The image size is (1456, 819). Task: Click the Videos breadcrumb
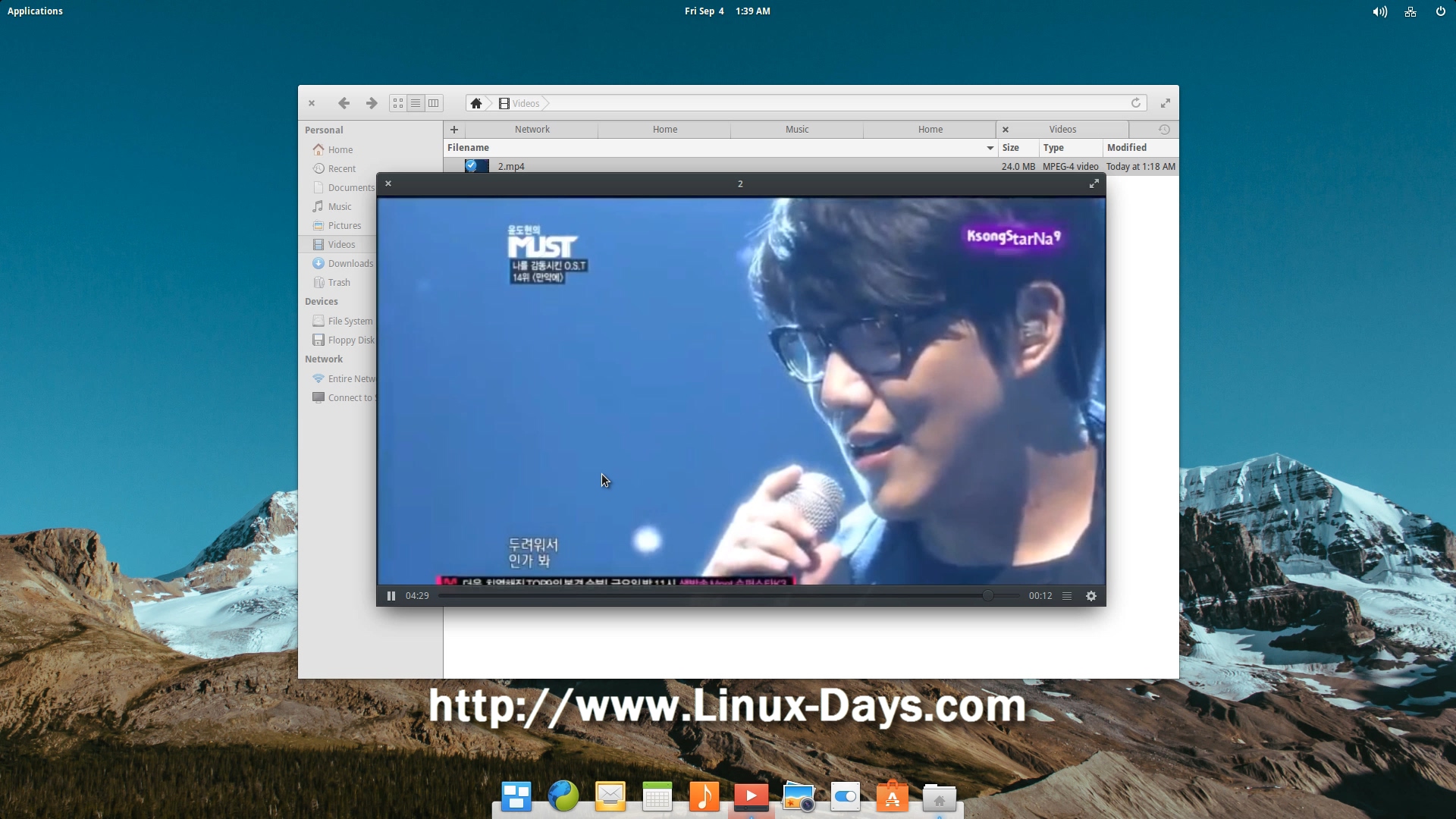click(x=519, y=103)
